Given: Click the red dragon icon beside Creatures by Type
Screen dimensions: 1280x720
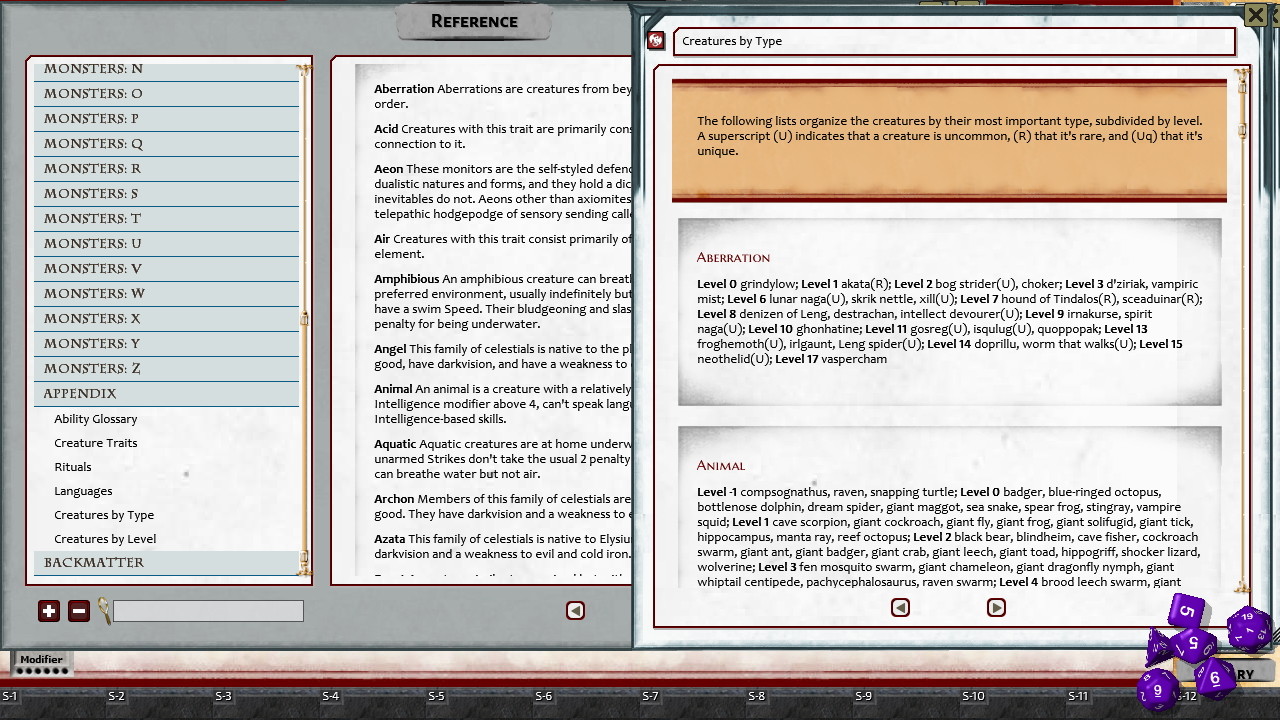Looking at the screenshot, I should [656, 40].
